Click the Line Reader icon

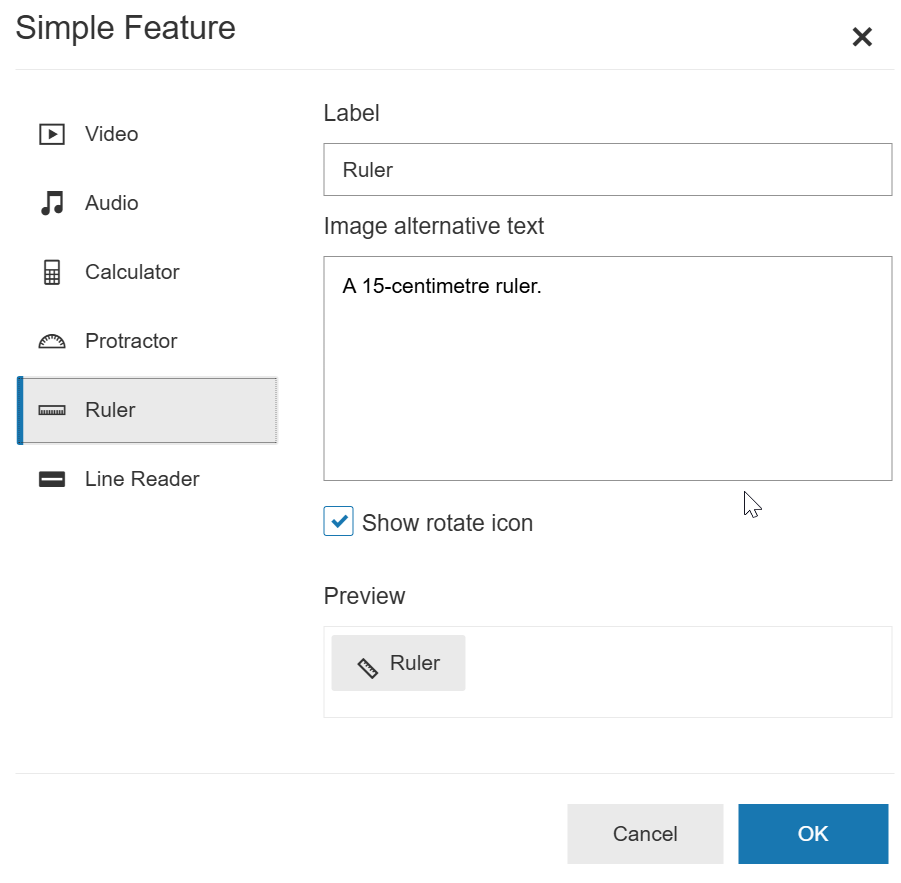pyautogui.click(x=52, y=479)
